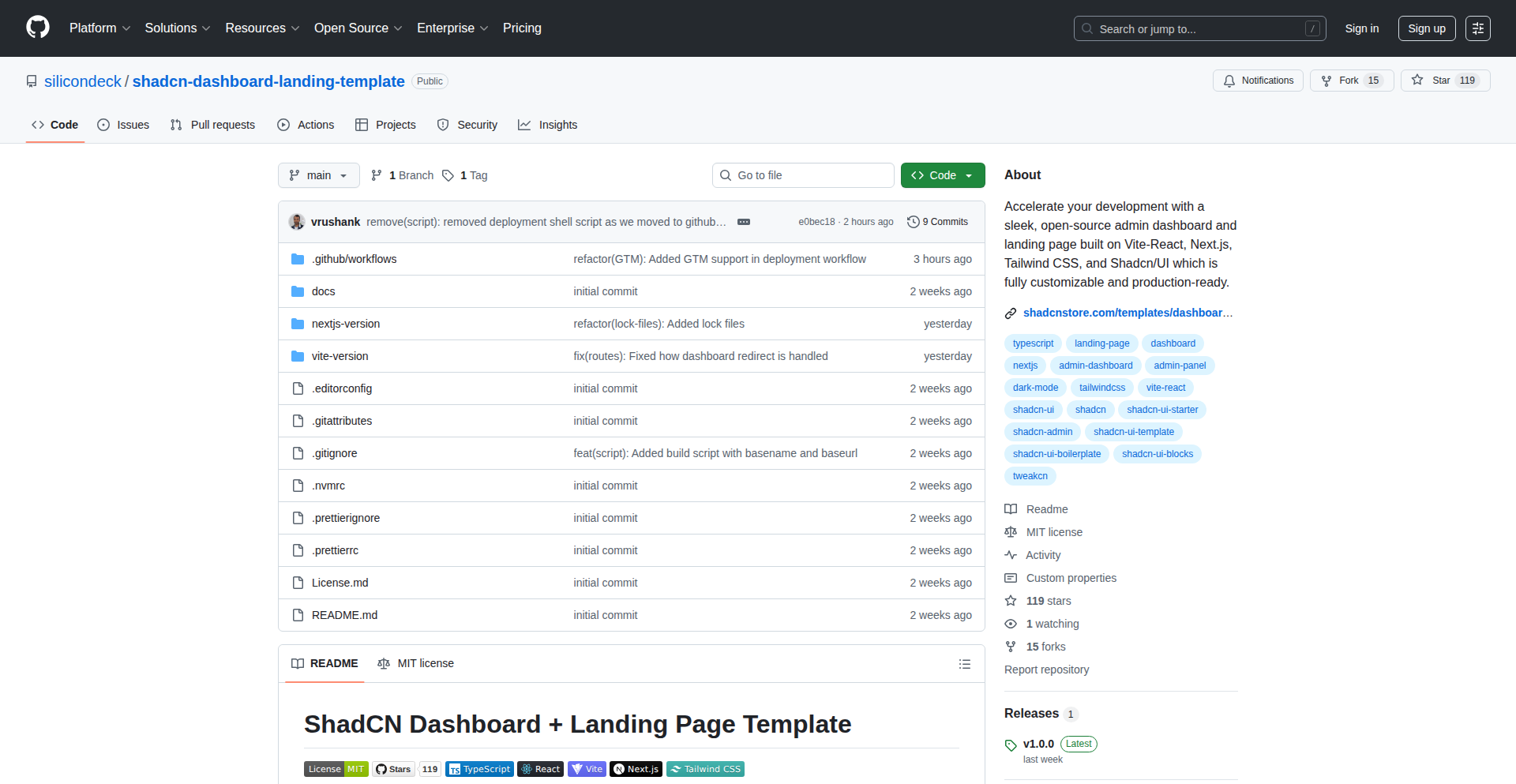Image resolution: width=1516 pixels, height=784 pixels.
Task: Click the nextjs-version folder icon
Action: (x=298, y=324)
